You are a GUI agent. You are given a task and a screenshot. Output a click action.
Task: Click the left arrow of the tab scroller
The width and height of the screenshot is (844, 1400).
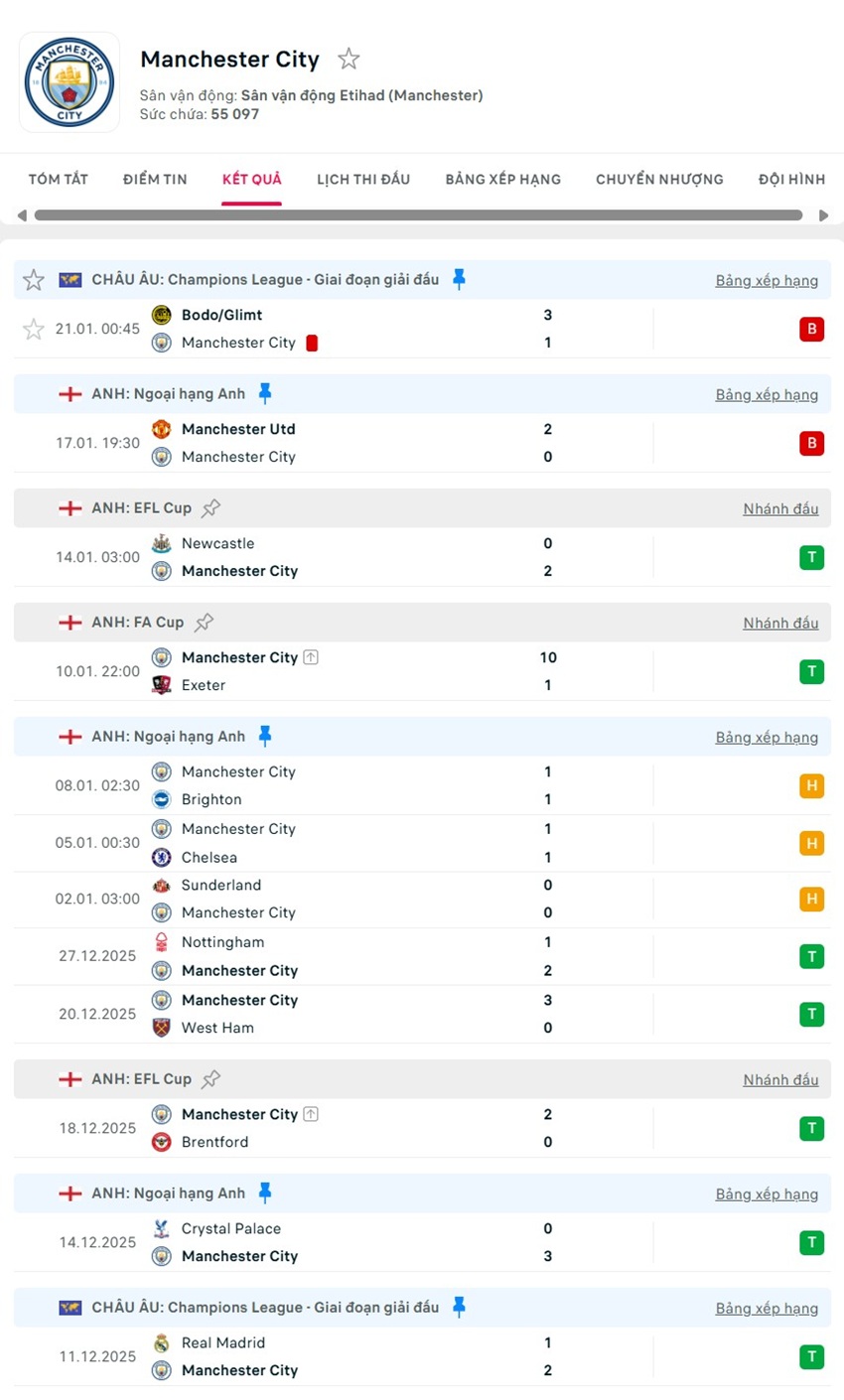pos(21,214)
